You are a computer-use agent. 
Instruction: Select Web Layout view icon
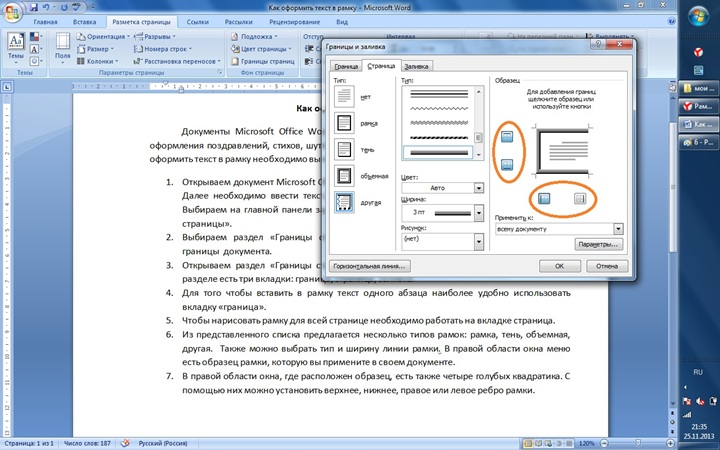click(x=547, y=444)
